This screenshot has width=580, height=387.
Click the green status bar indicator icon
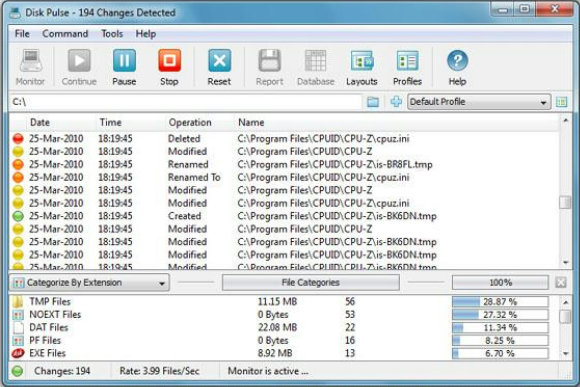[x=17, y=371]
